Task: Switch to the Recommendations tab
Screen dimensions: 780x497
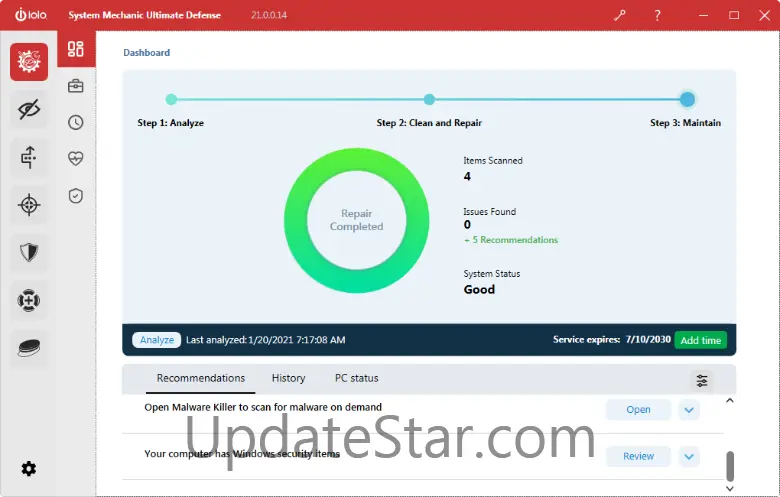Action: pos(200,378)
